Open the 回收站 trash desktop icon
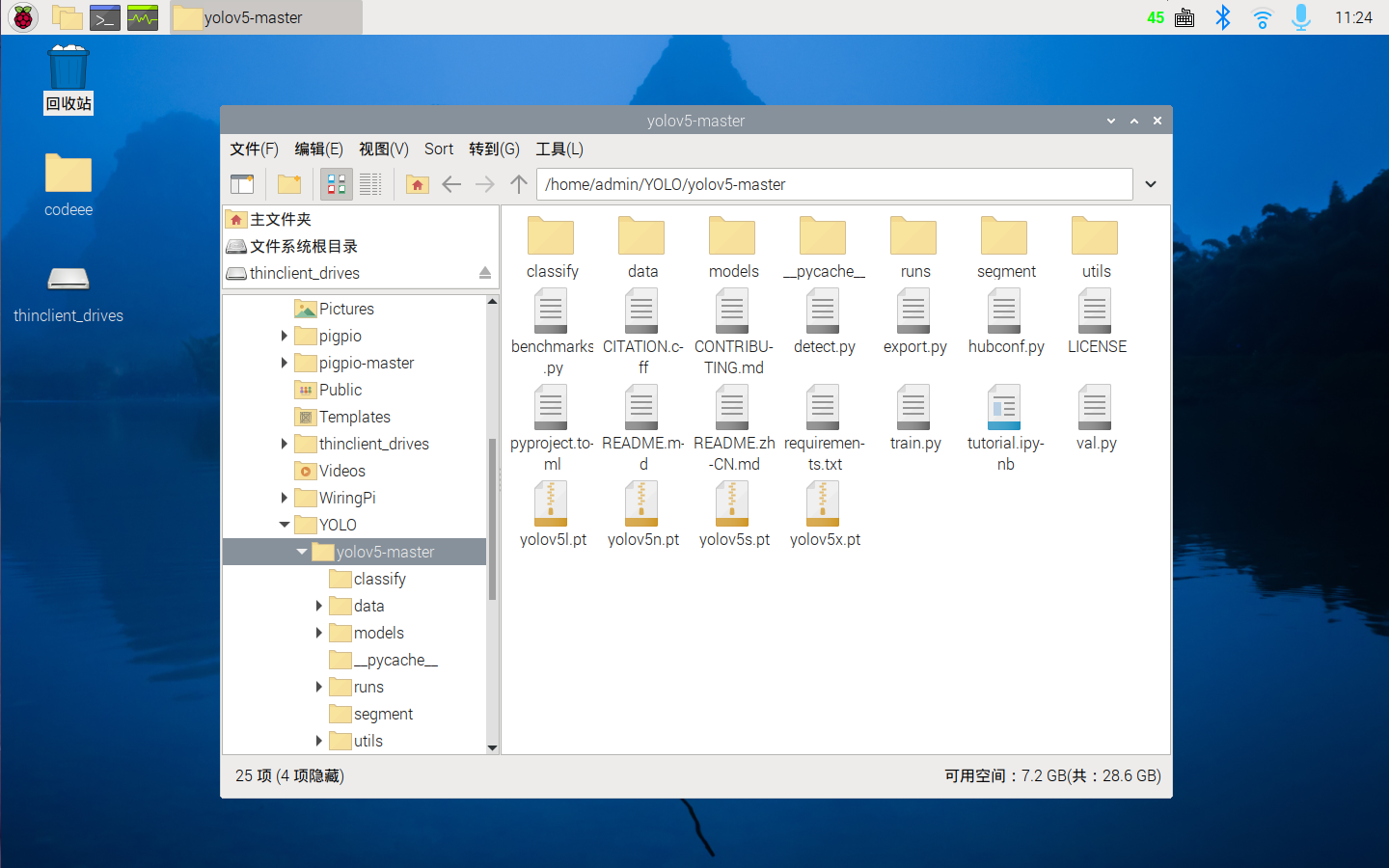Screen dimensions: 1389x868 click(68, 79)
